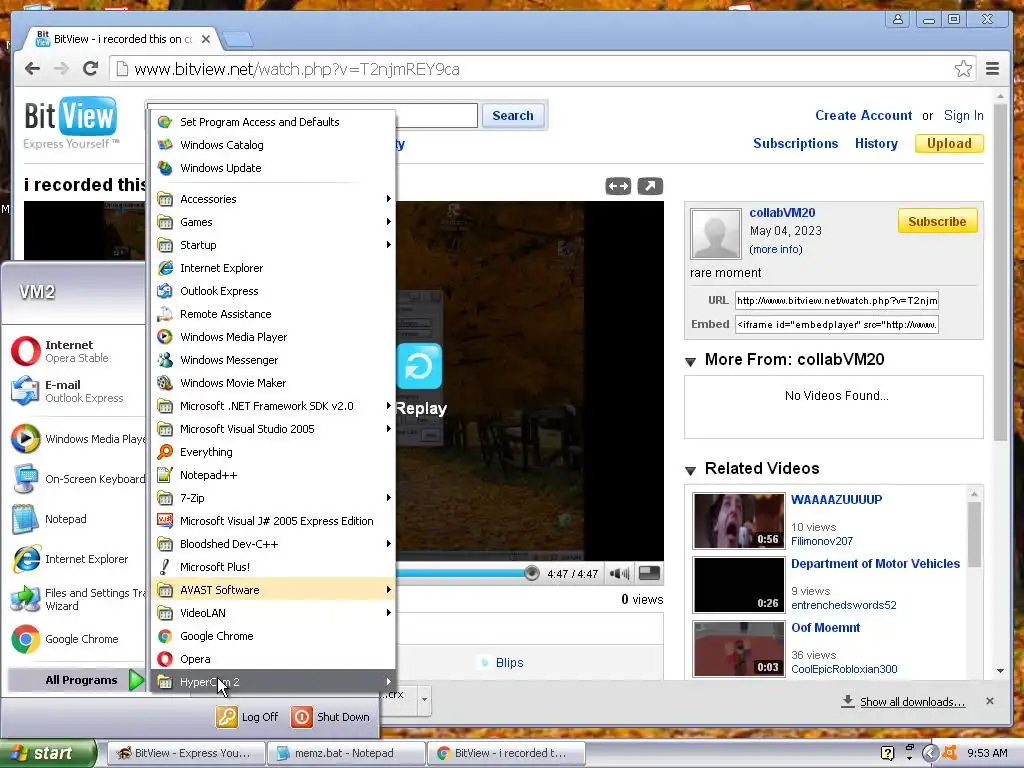Click Shut Down button
The width and height of the screenshot is (1024, 768).
(x=330, y=717)
